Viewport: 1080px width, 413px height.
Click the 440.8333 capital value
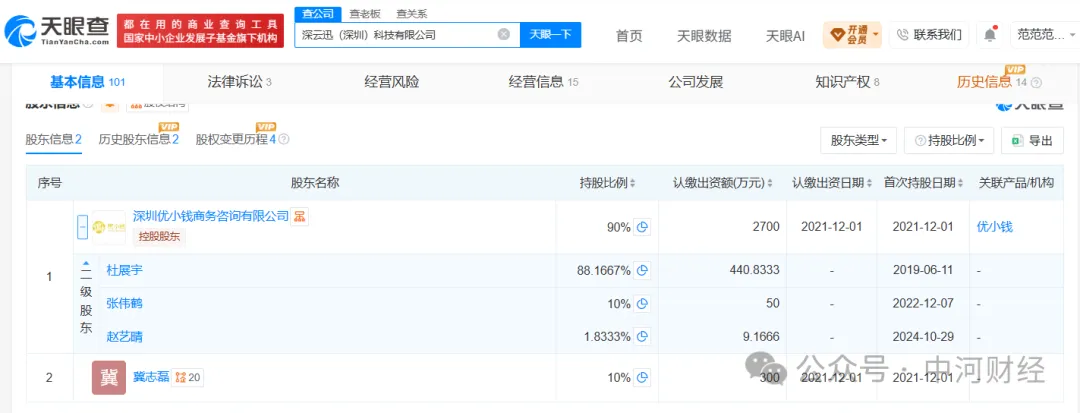(754, 270)
